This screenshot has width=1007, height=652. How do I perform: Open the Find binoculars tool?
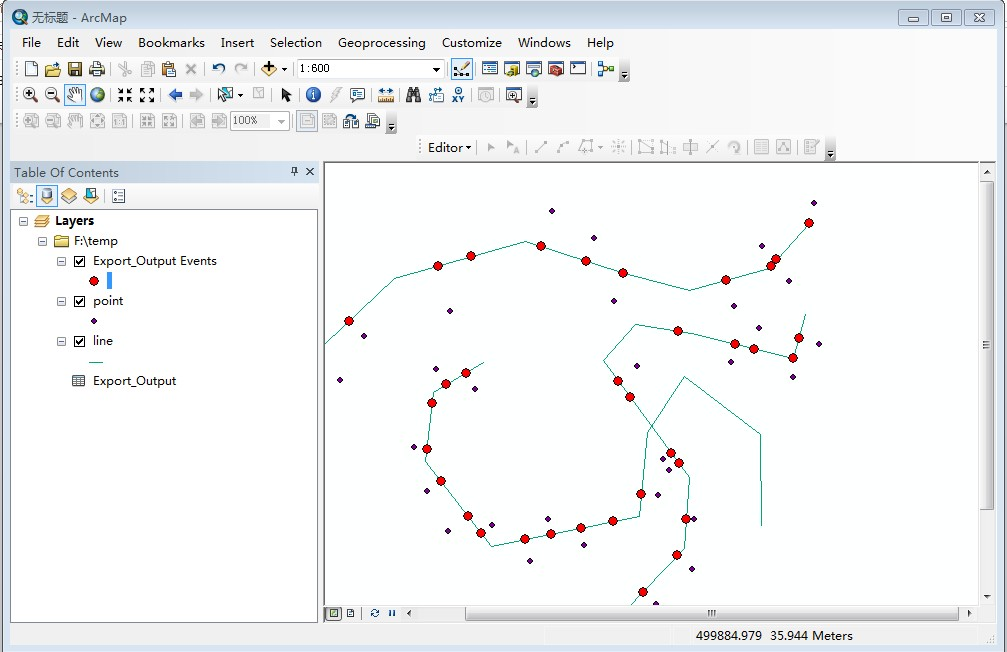(414, 95)
